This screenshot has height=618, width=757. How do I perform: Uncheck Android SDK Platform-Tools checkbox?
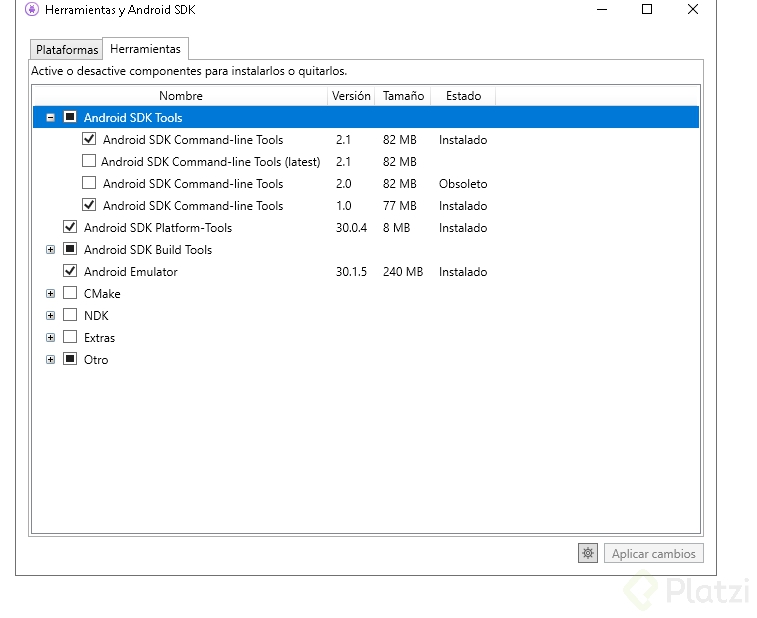(x=70, y=227)
